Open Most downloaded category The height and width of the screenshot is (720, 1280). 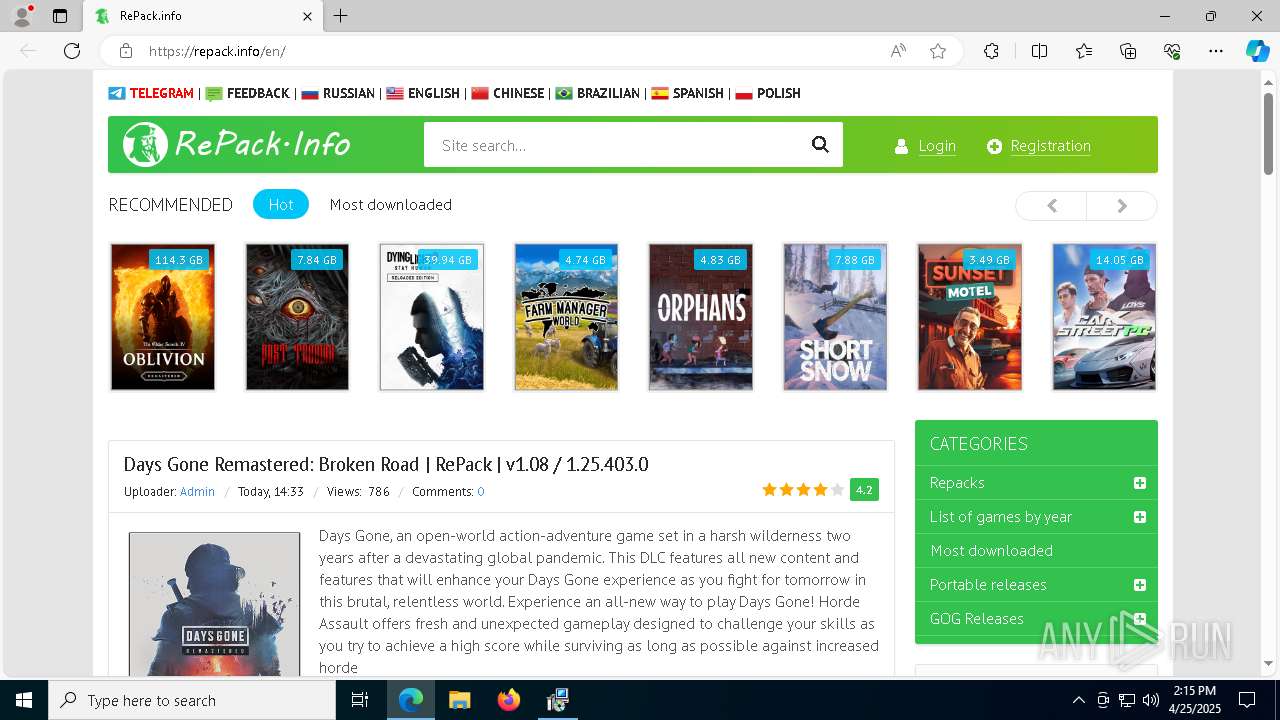point(991,550)
